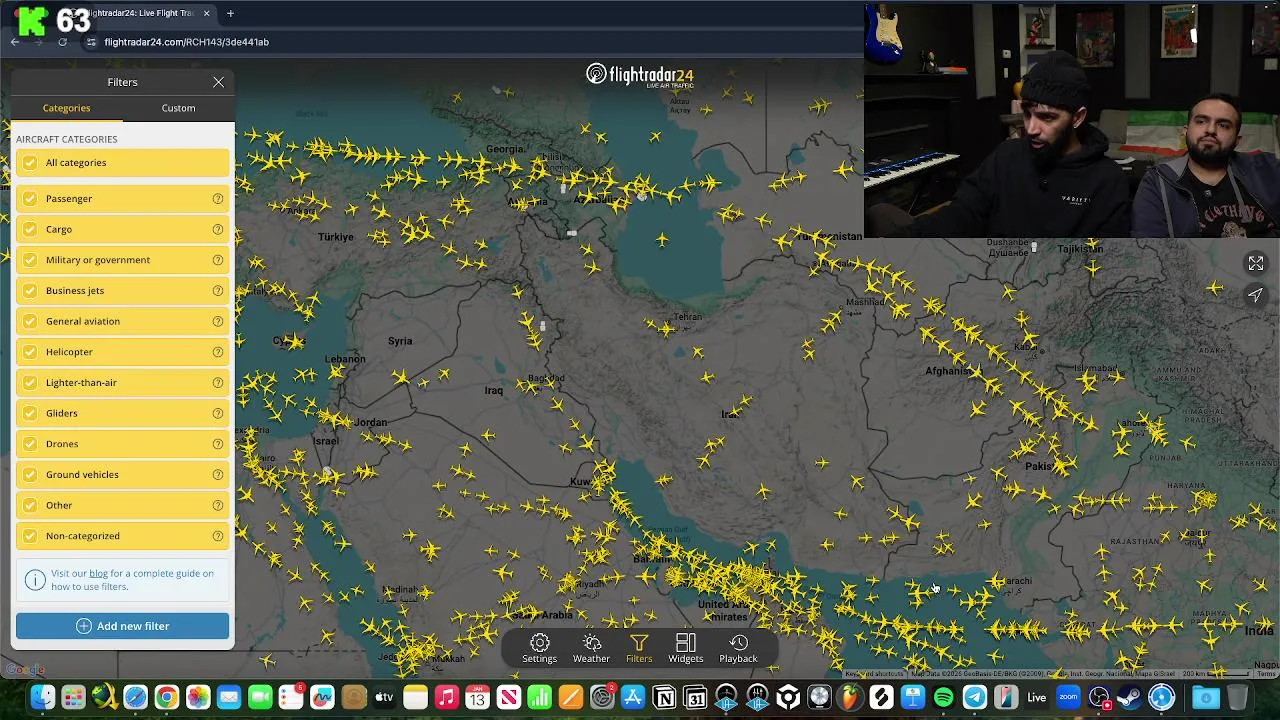The image size is (1280, 720).
Task: Click help icon next to Military or government
Action: (217, 260)
